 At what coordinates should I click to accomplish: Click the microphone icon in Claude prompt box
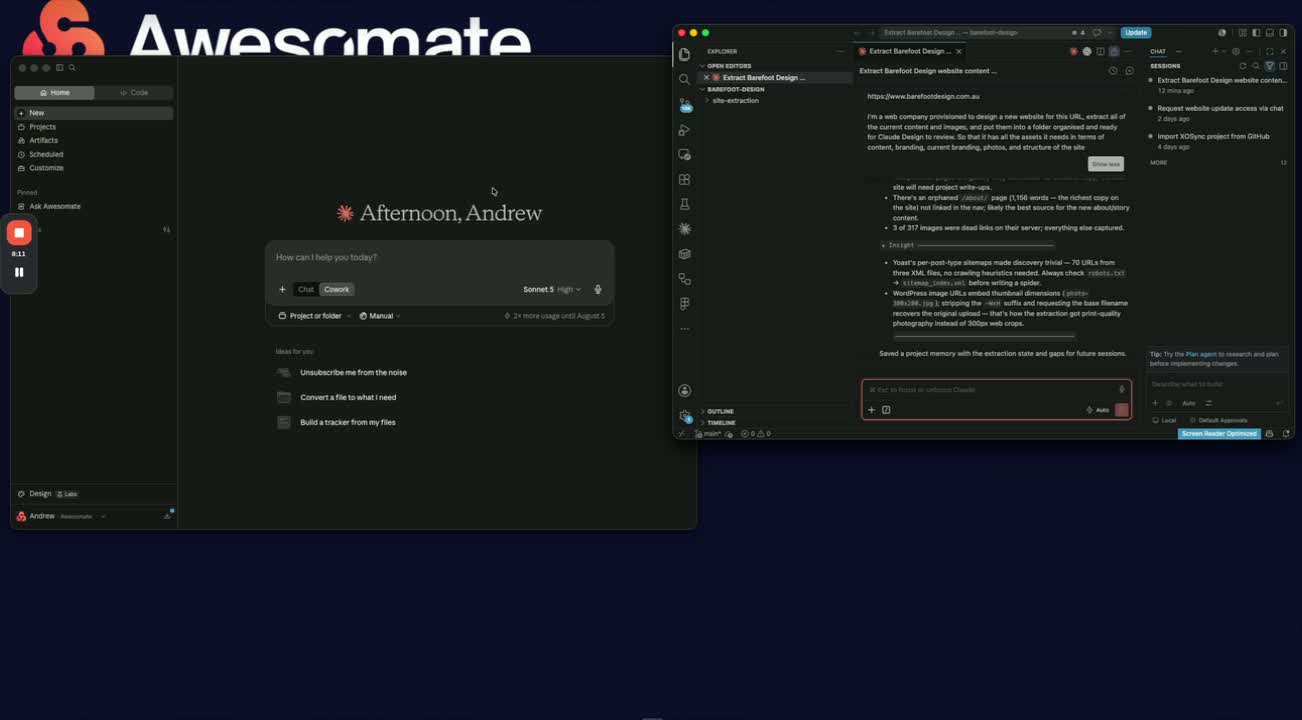click(598, 290)
